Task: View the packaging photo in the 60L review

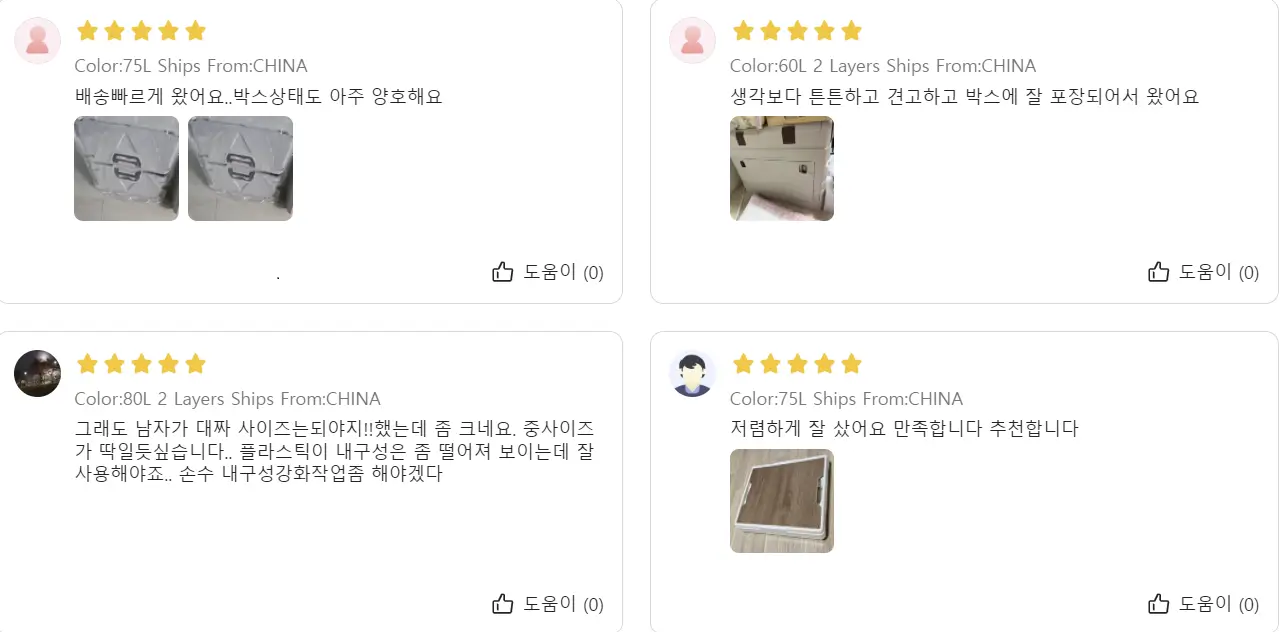Action: pyautogui.click(x=781, y=168)
